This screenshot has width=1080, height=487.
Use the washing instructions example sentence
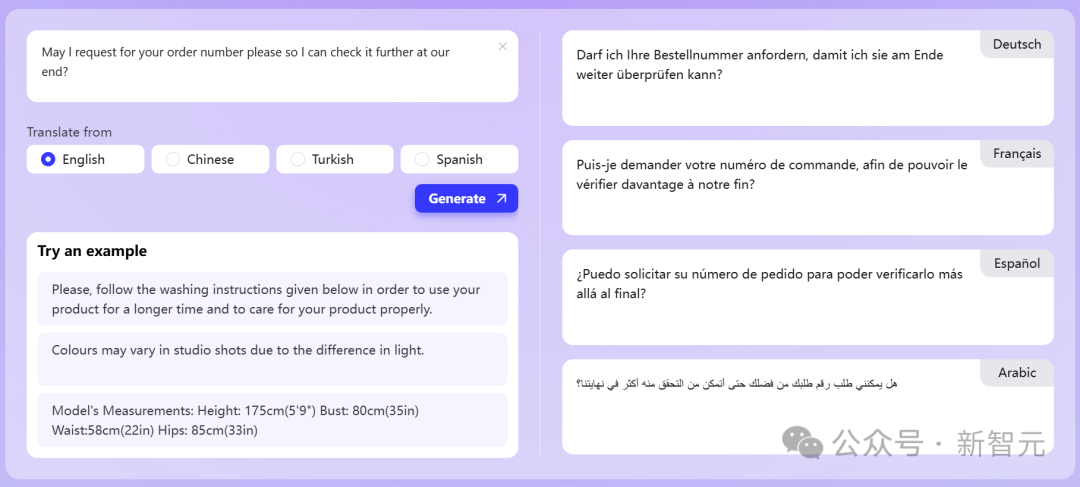[x=272, y=299]
